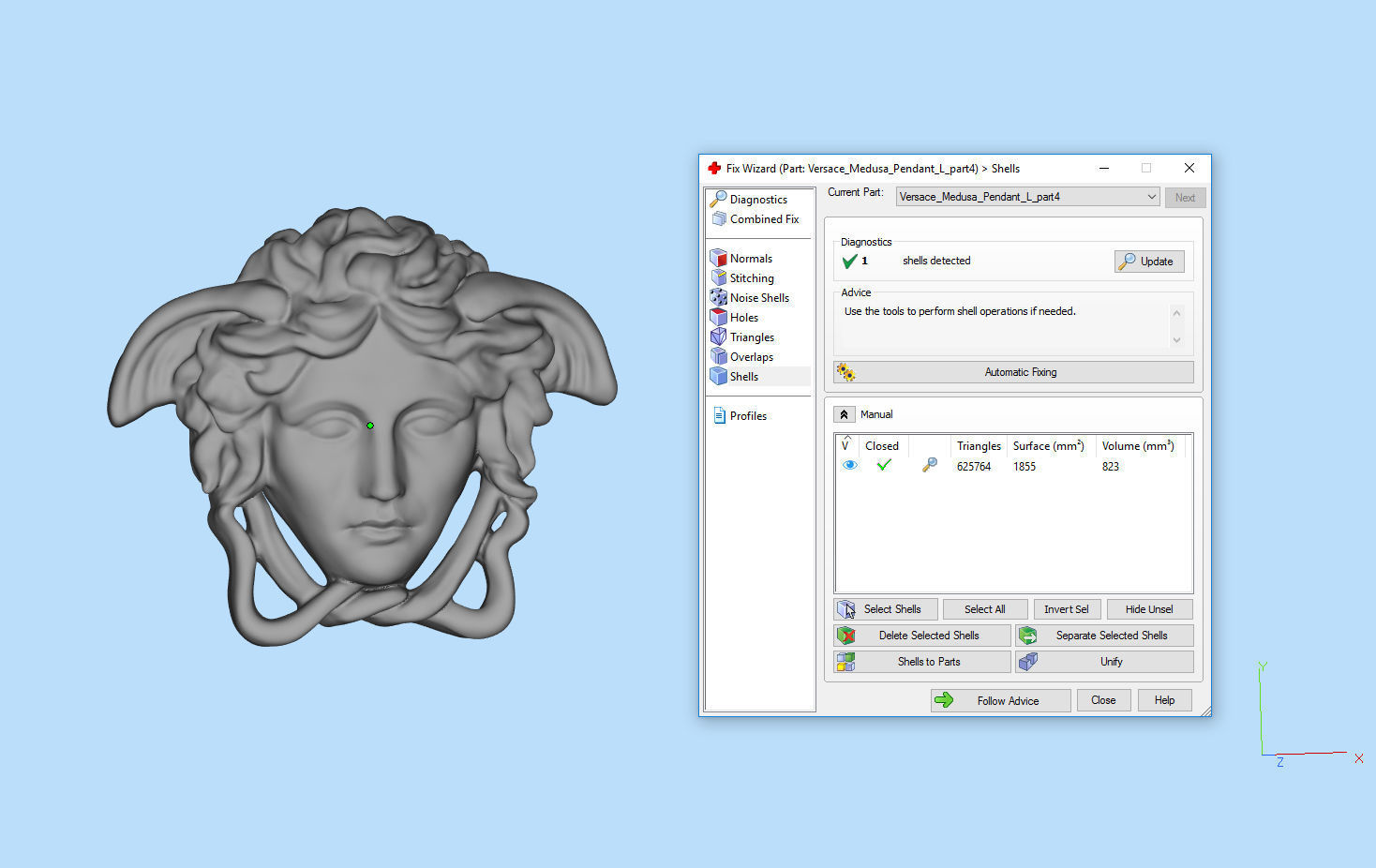Click the magnifier icon in shell row
The height and width of the screenshot is (868, 1376).
[x=929, y=465]
